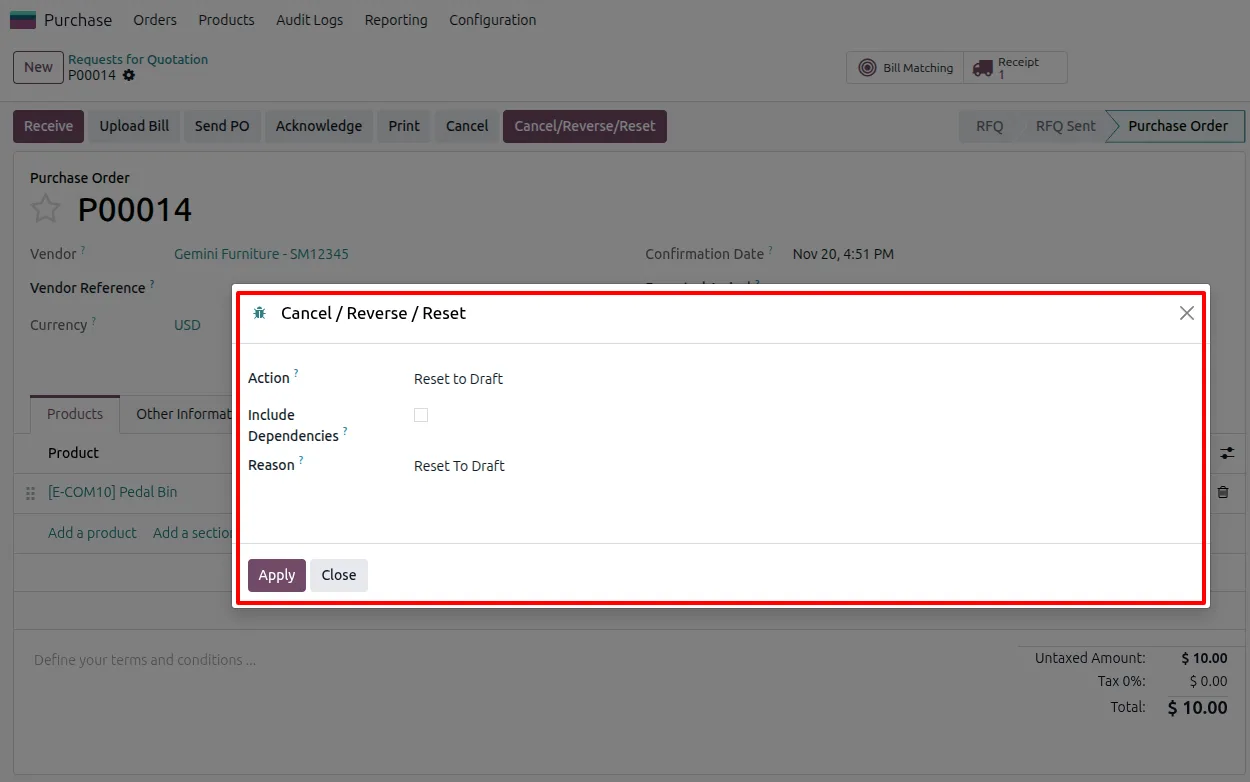Grab the Pedal Bin row drag handle
The height and width of the screenshot is (782, 1250).
click(30, 492)
